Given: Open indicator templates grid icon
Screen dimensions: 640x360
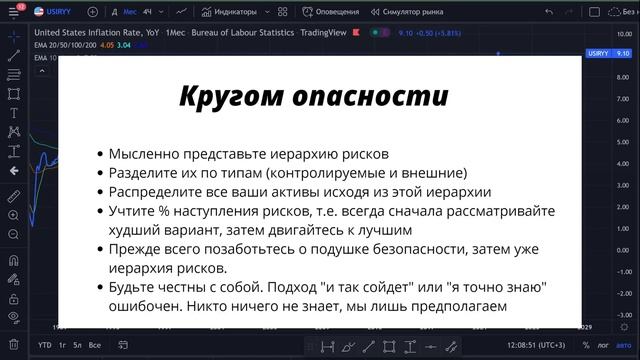Looking at the screenshot, I should click(282, 12).
